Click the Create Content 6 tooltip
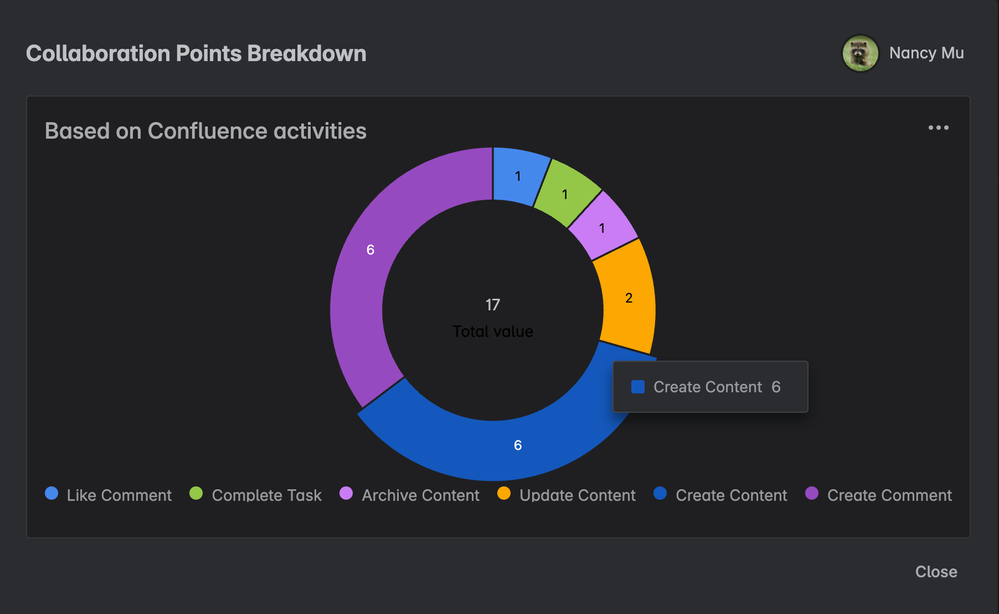 coord(710,387)
